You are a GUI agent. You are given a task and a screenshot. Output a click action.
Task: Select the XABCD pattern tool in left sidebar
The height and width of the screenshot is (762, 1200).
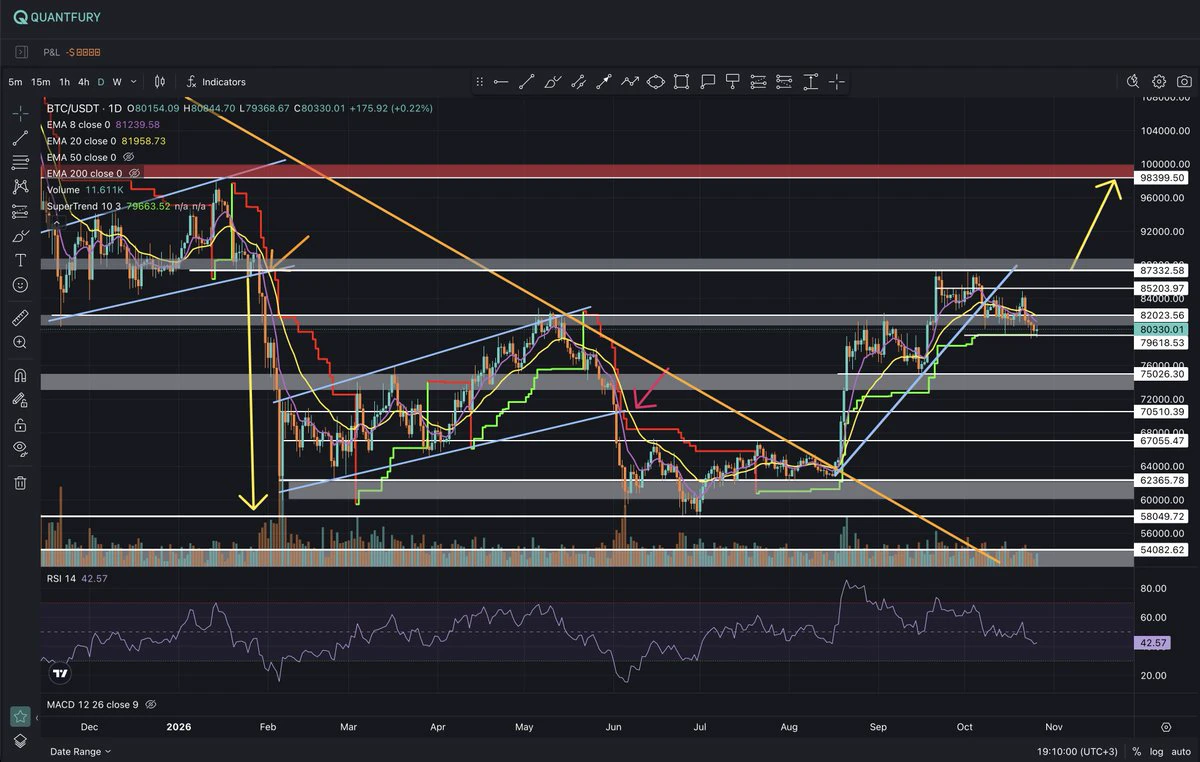(x=20, y=186)
